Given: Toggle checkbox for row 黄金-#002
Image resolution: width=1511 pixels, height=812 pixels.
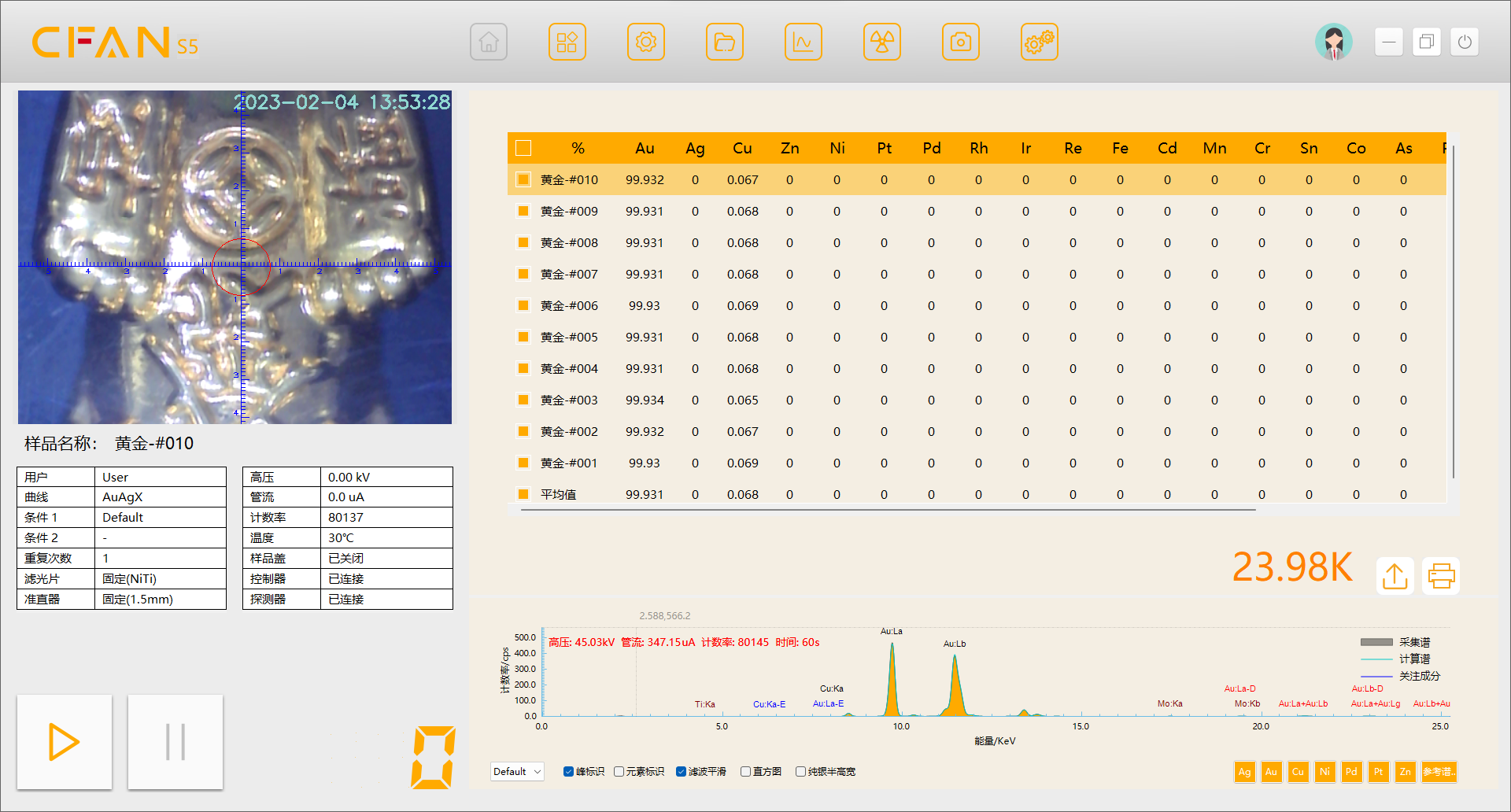Looking at the screenshot, I should coord(523,431).
